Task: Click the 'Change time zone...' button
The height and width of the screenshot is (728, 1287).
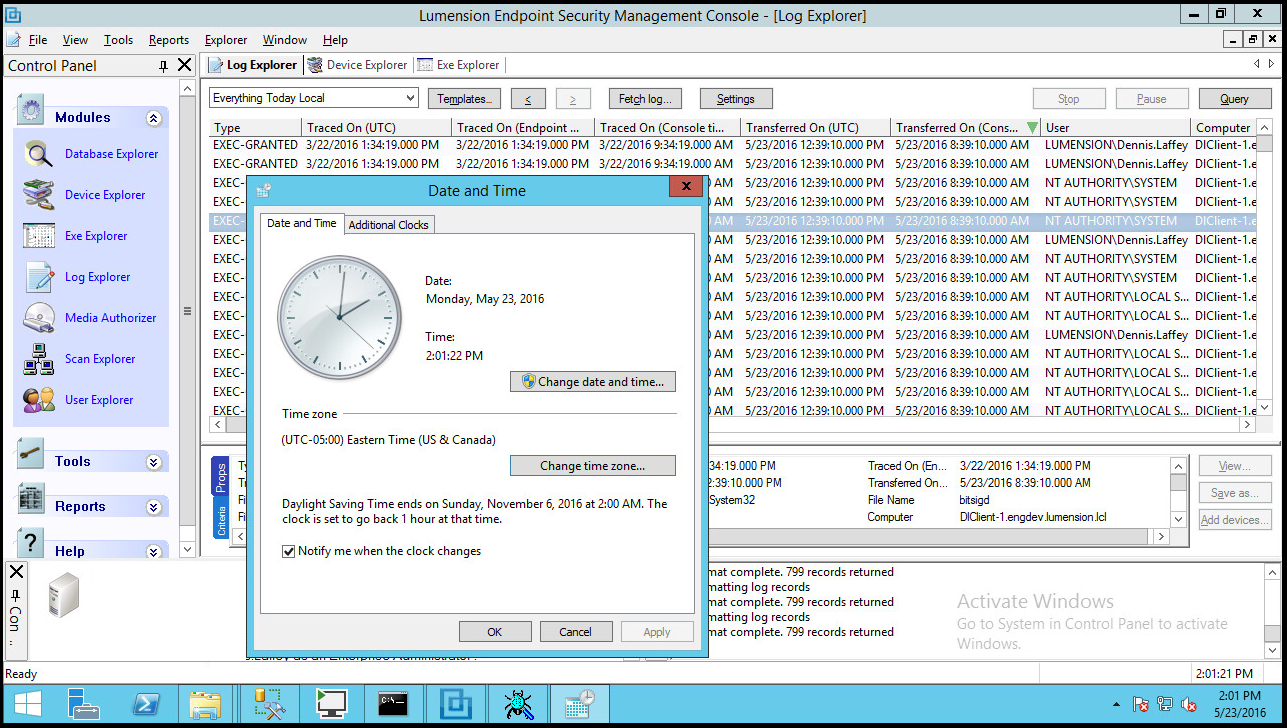Action: pyautogui.click(x=592, y=465)
